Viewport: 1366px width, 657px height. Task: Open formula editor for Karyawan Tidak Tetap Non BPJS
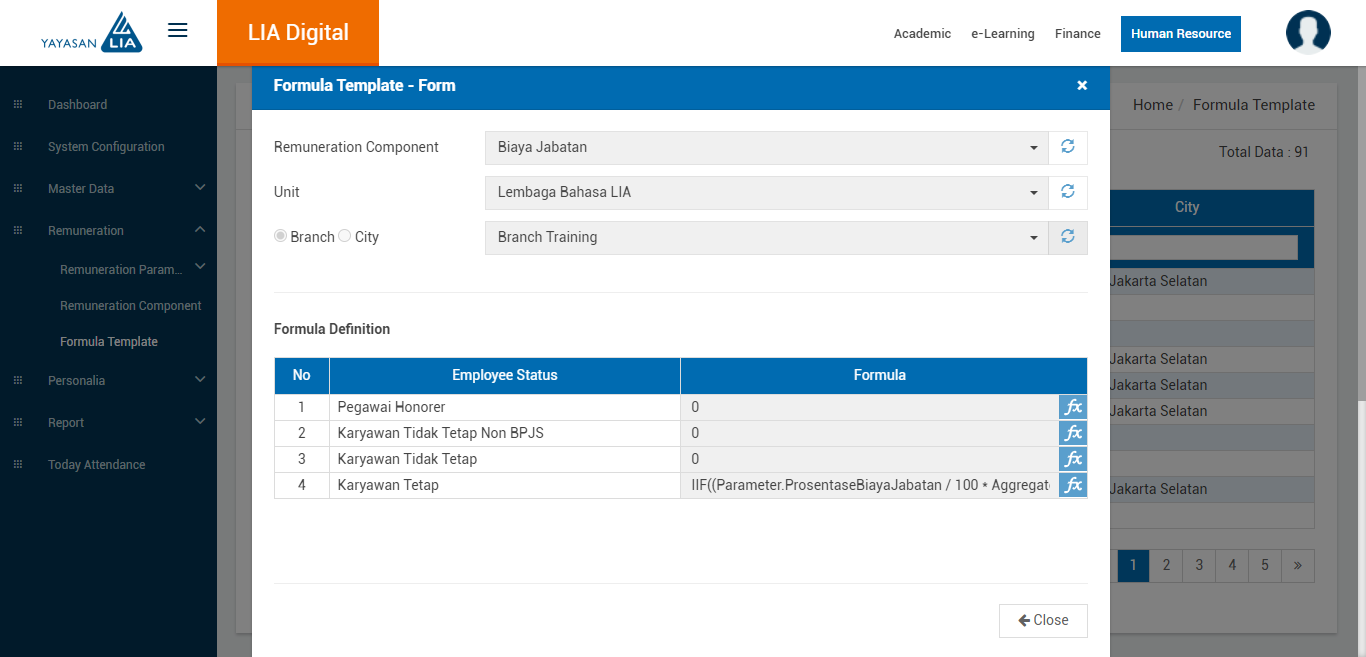click(x=1072, y=433)
